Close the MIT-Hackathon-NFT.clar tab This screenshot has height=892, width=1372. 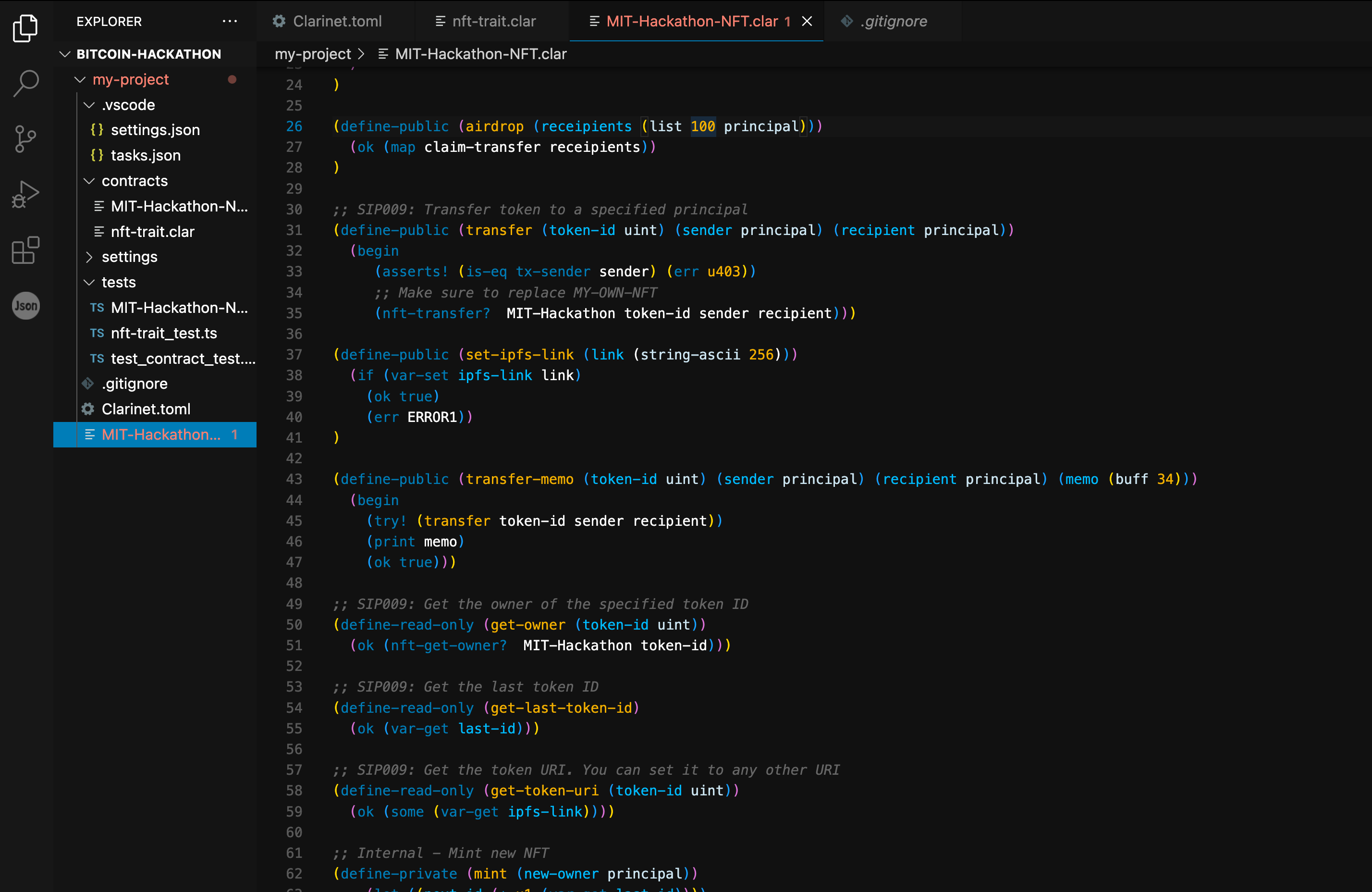[807, 21]
